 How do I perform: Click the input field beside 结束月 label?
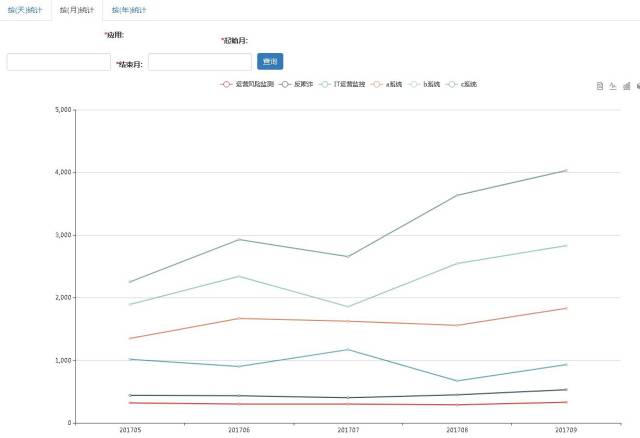(x=199, y=62)
